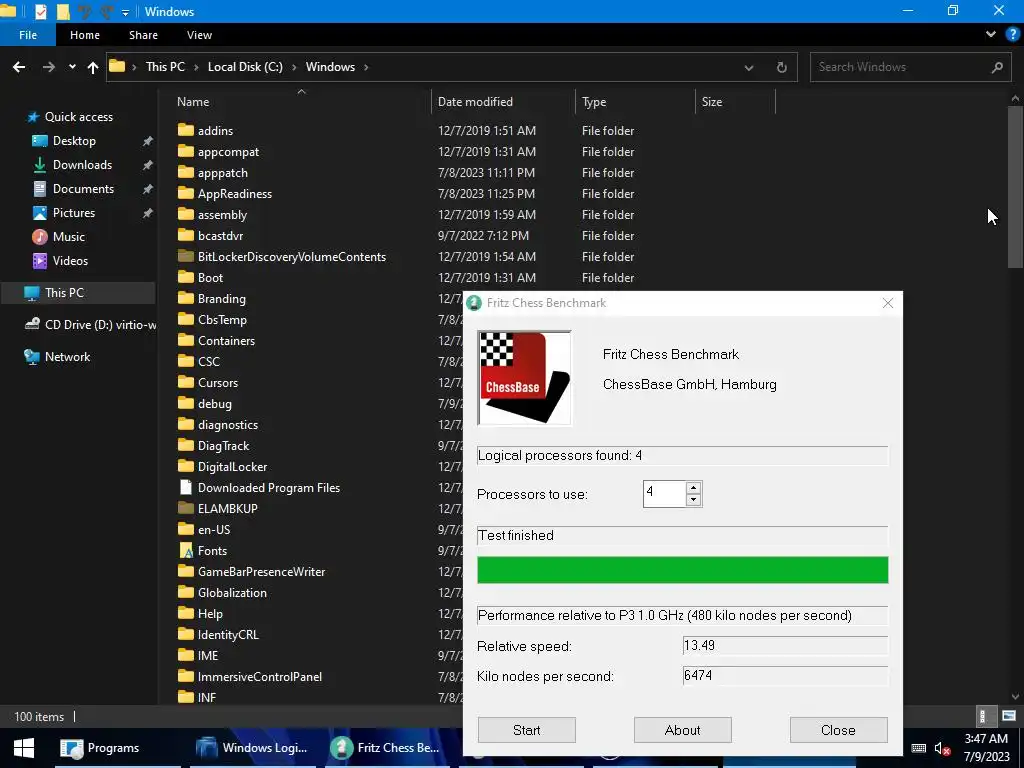The width and height of the screenshot is (1024, 768).
Task: Select the appcompat folder icon
Action: point(186,152)
